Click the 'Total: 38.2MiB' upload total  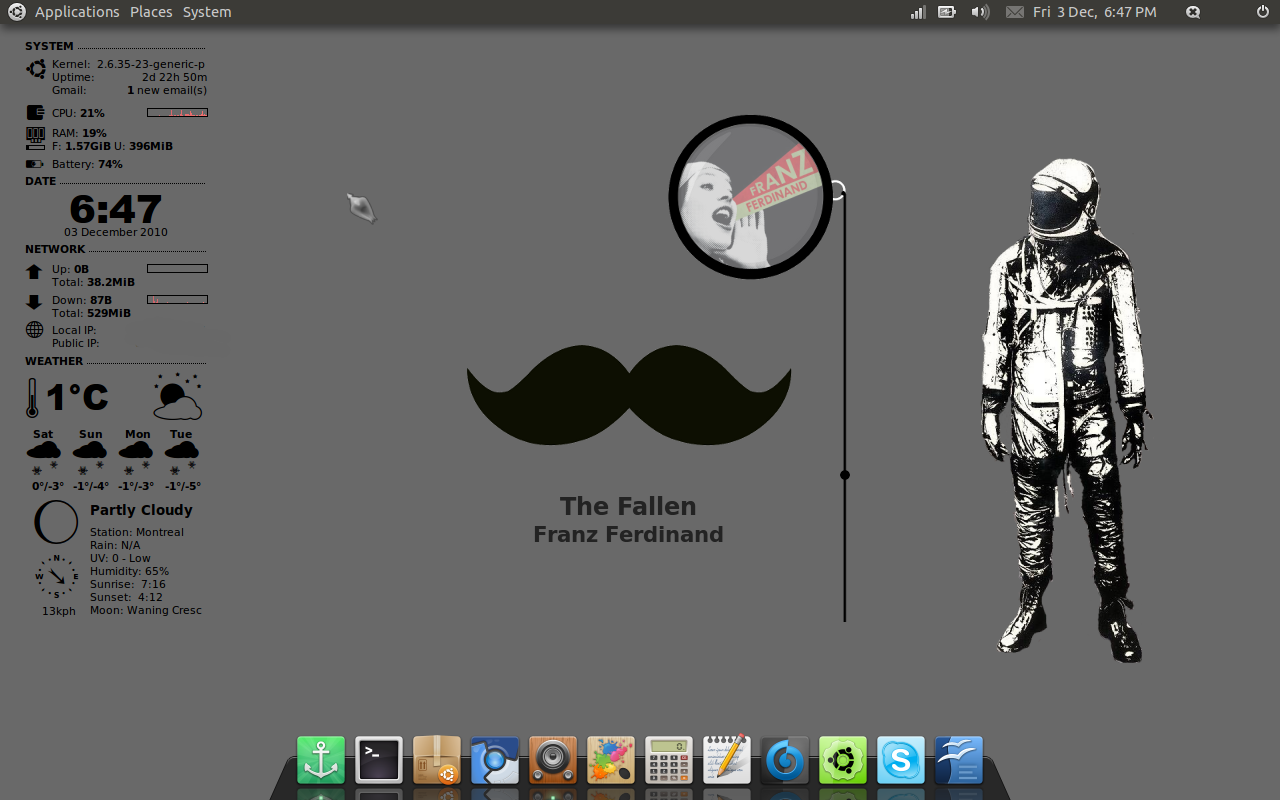93,282
